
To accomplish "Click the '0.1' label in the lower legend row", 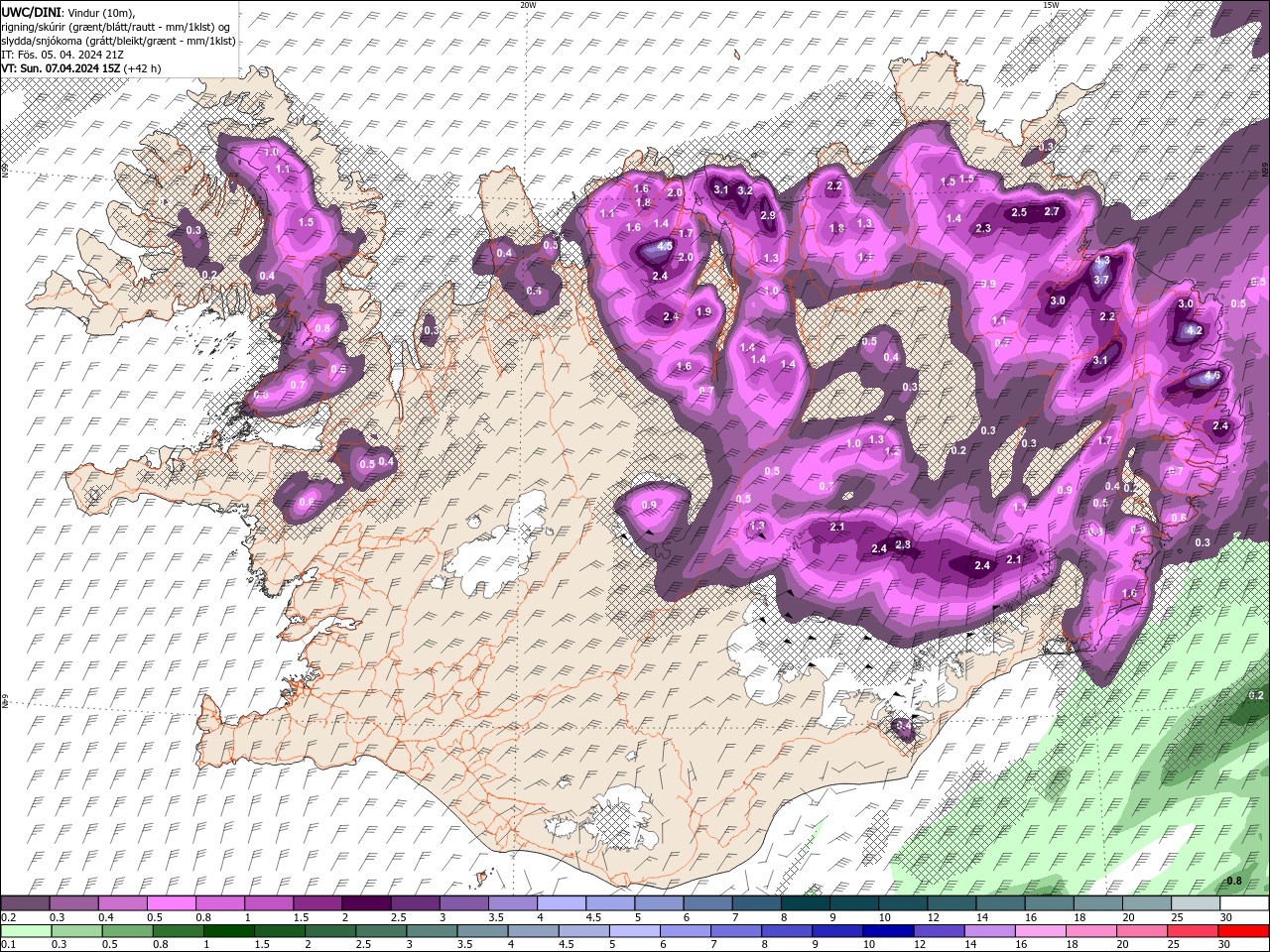I will 8,944.
